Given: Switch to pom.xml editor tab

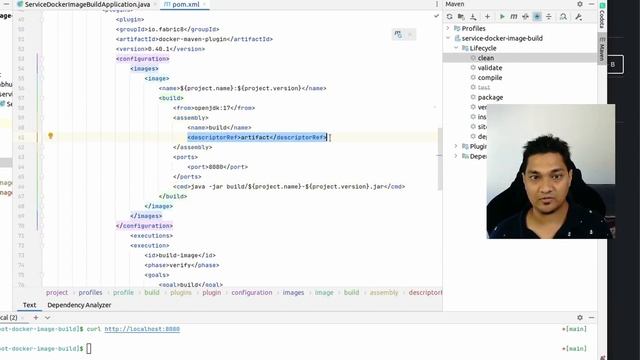Looking at the screenshot, I should (x=184, y=4).
